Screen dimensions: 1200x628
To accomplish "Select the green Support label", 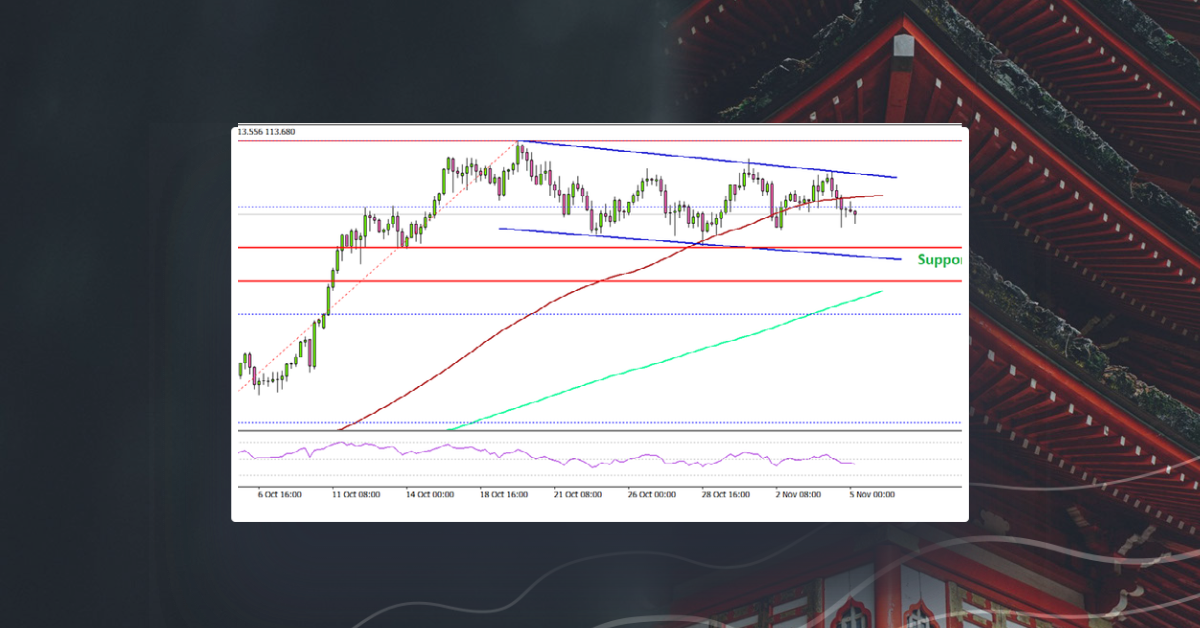I will pos(938,259).
